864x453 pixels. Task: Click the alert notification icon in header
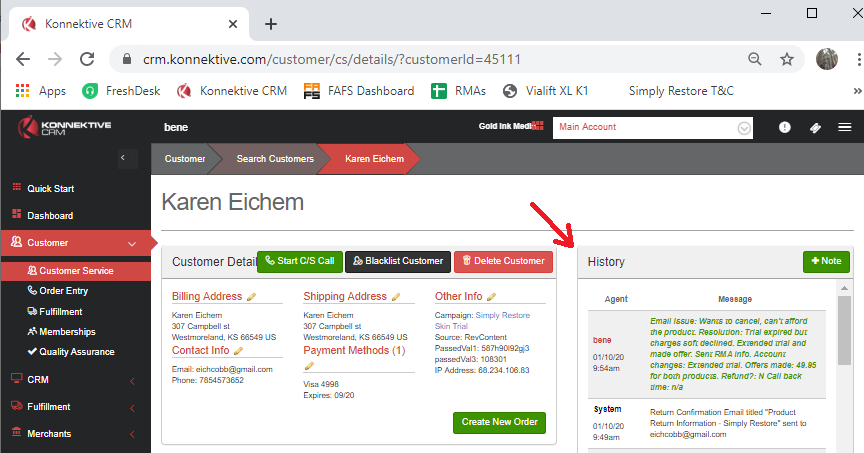point(785,127)
